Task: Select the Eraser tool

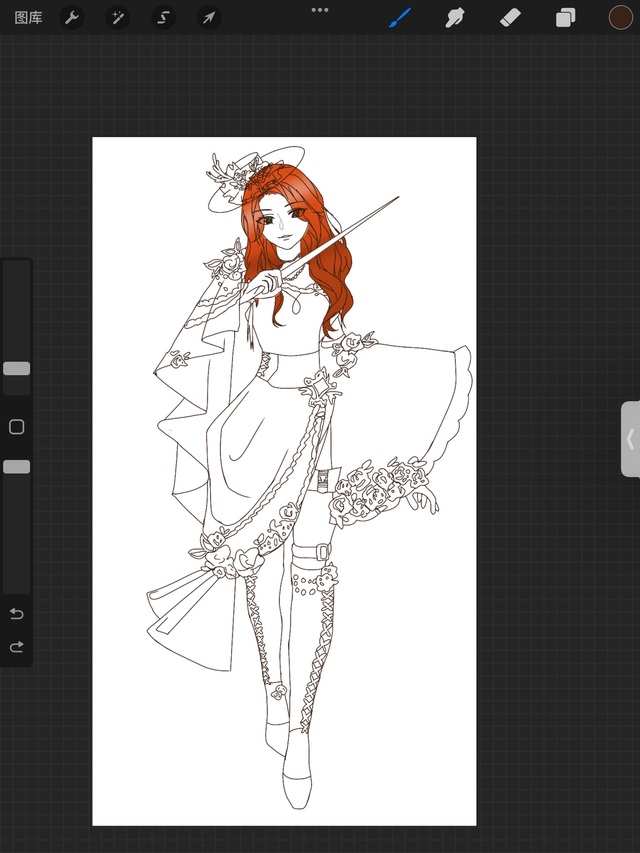Action: pos(510,17)
